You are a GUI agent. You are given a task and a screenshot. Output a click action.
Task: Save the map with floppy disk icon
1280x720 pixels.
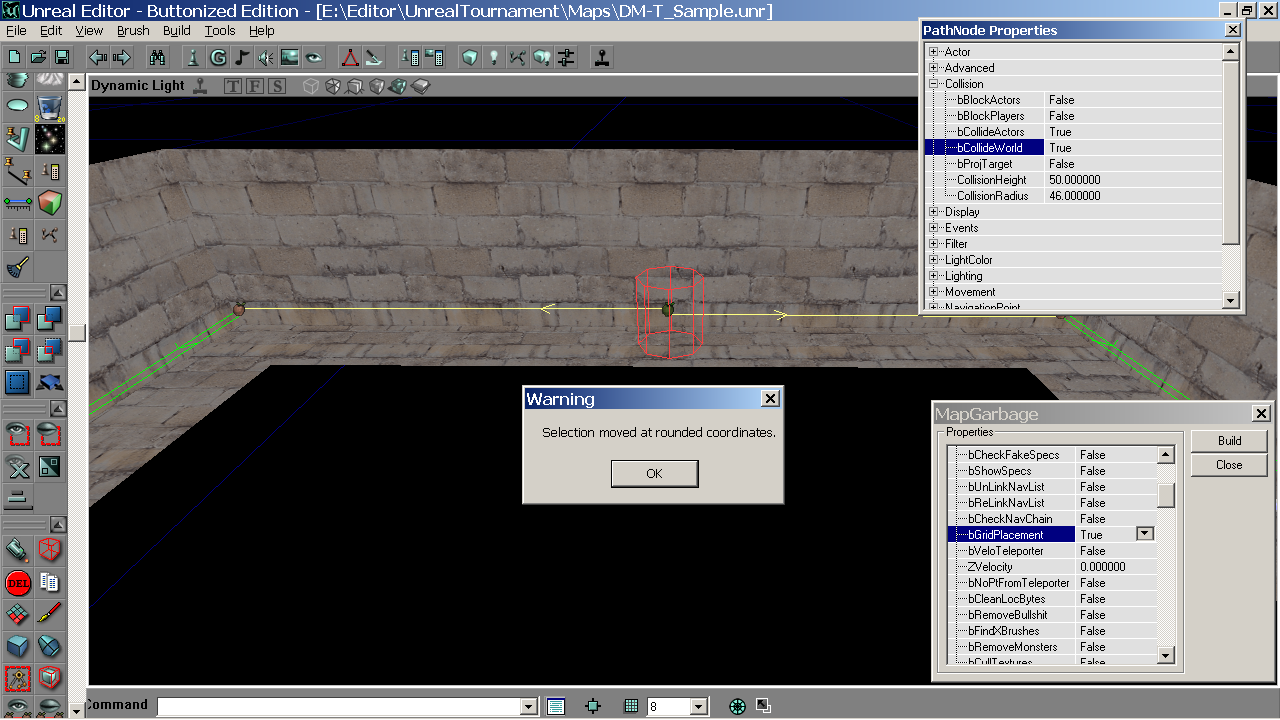[x=61, y=57]
